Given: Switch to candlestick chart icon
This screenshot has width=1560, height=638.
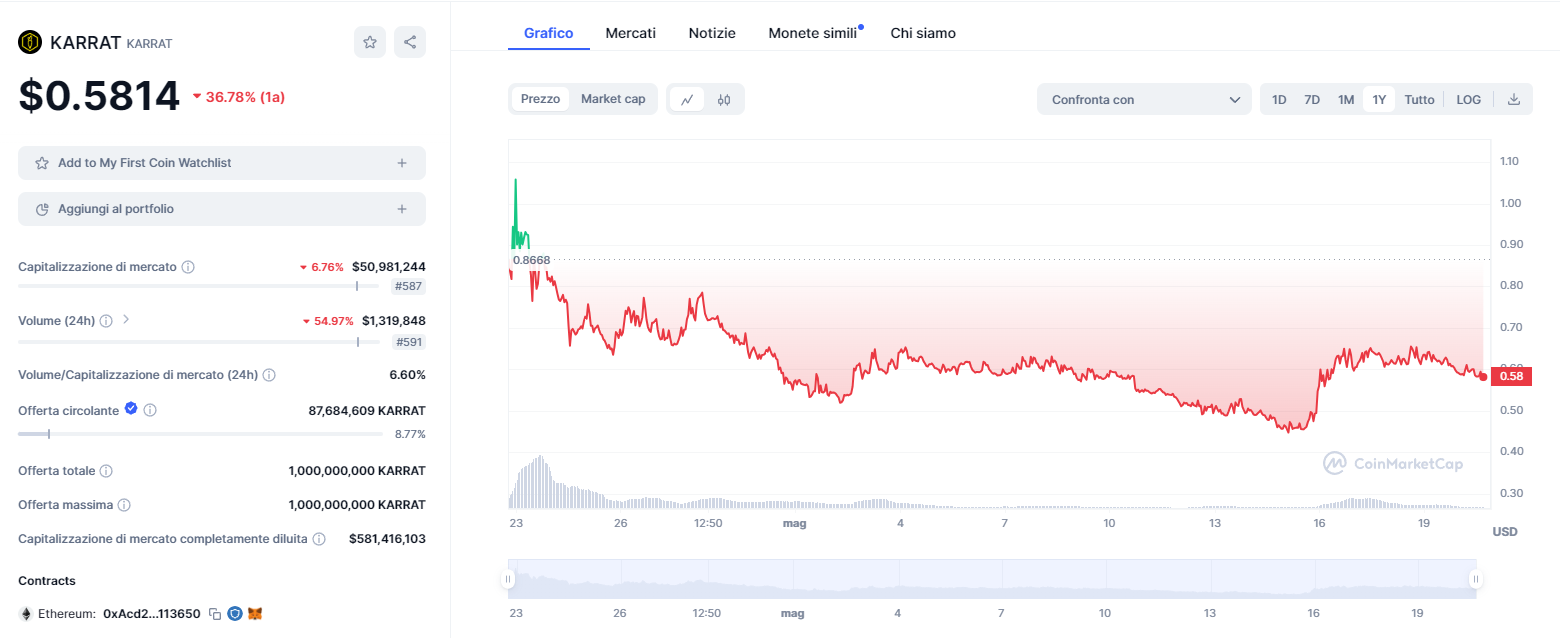Looking at the screenshot, I should coord(724,99).
